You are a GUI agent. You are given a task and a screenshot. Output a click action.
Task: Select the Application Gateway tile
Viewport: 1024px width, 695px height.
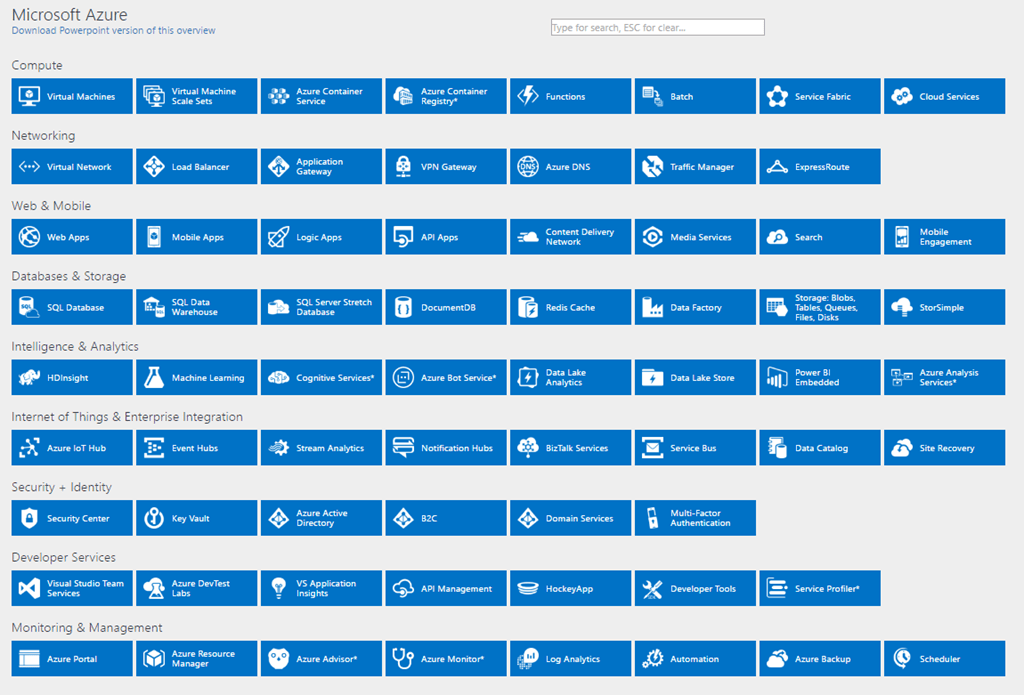321,167
